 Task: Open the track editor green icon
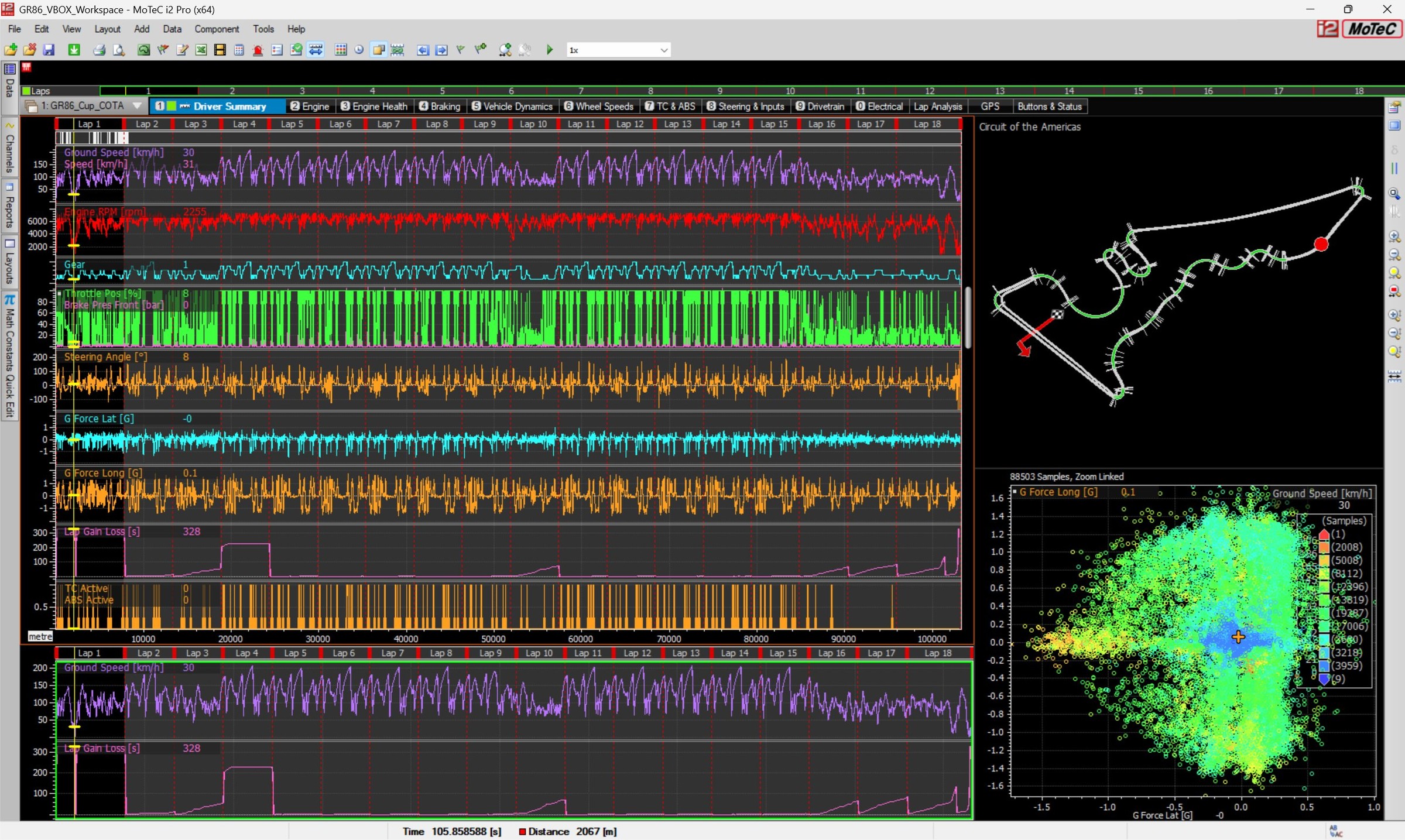point(143,50)
